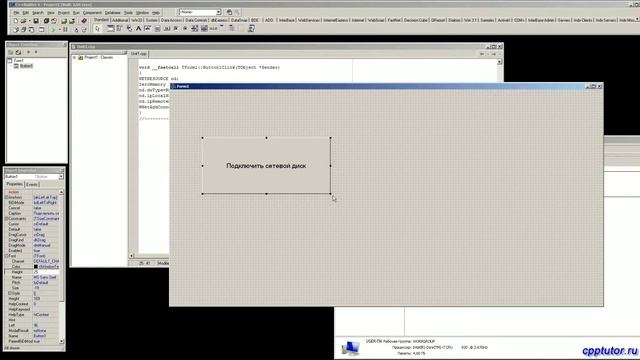Click the Open Project toolbar icon

(x=53, y=20)
